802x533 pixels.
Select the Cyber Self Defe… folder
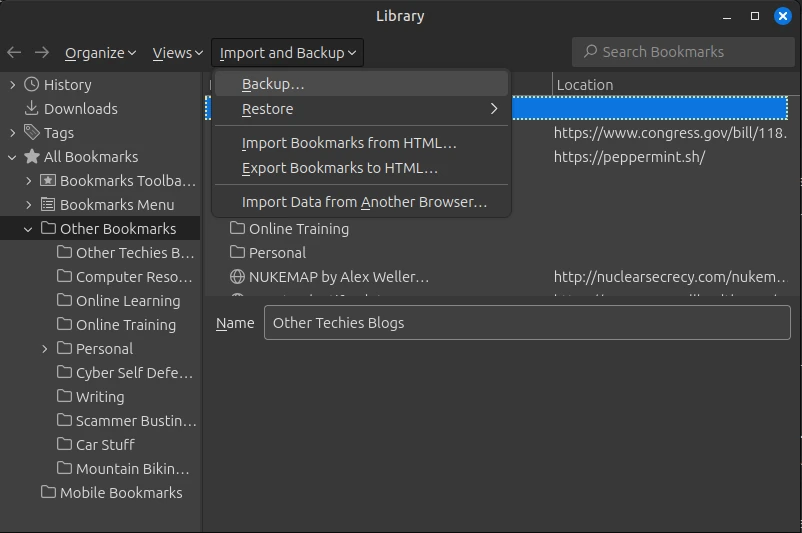135,373
